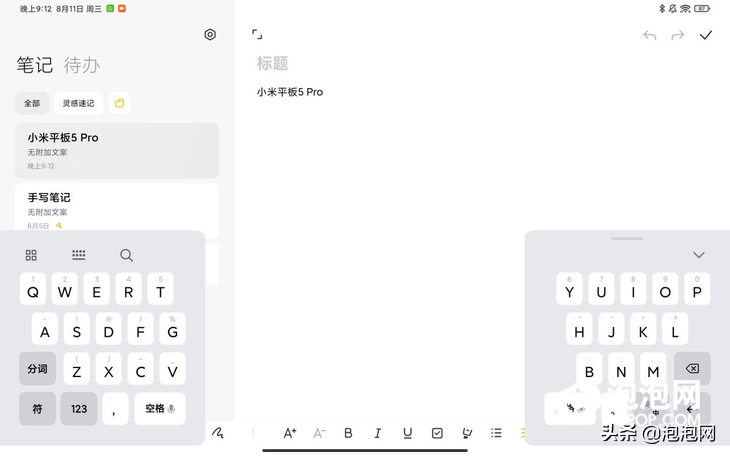Open notes settings hexagon icon

[x=210, y=34]
